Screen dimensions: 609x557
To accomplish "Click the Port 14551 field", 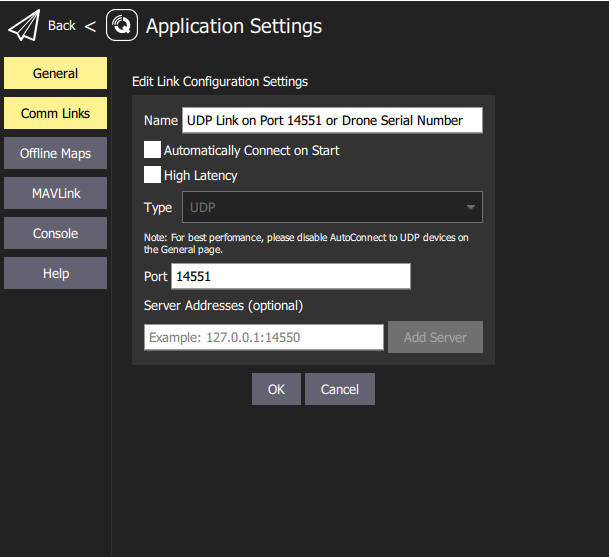I will (x=291, y=277).
